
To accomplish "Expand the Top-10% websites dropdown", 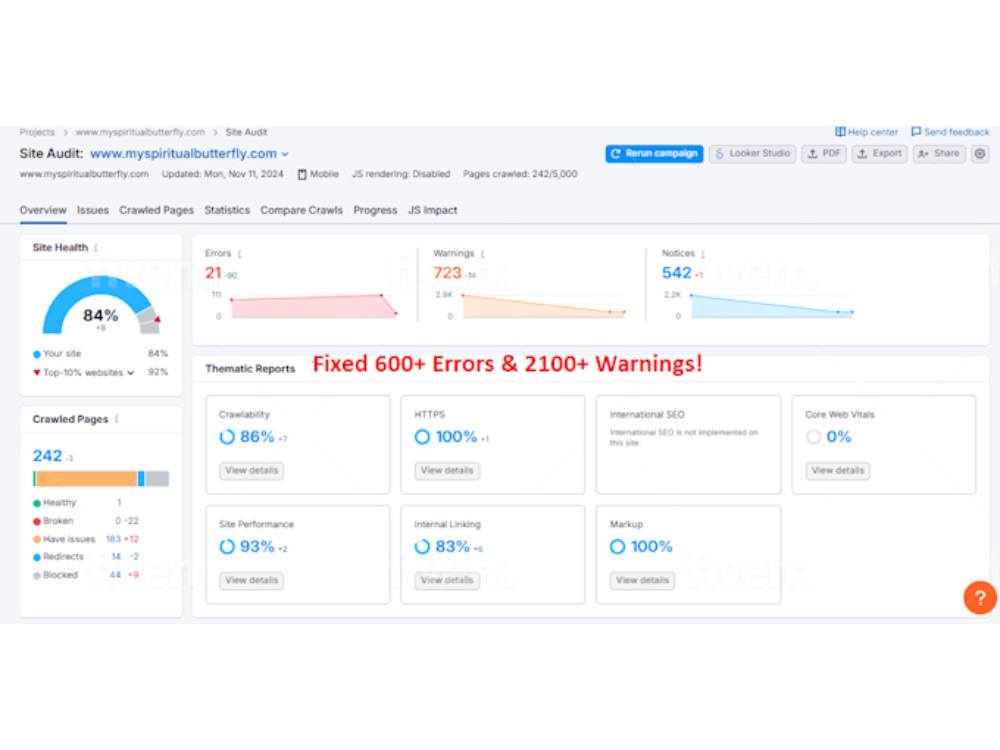I will click(131, 372).
